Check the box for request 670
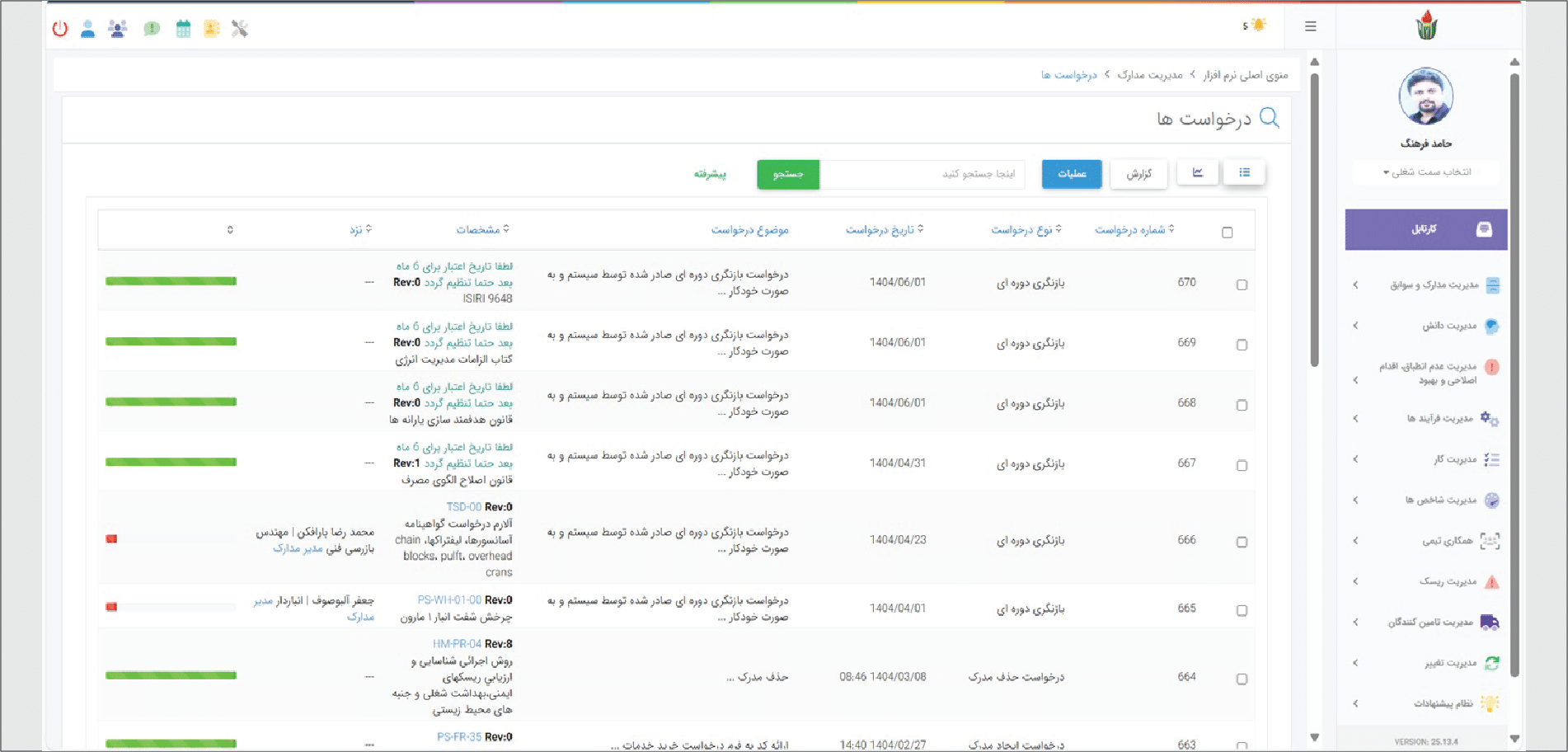This screenshot has width=1568, height=752. [x=1242, y=285]
